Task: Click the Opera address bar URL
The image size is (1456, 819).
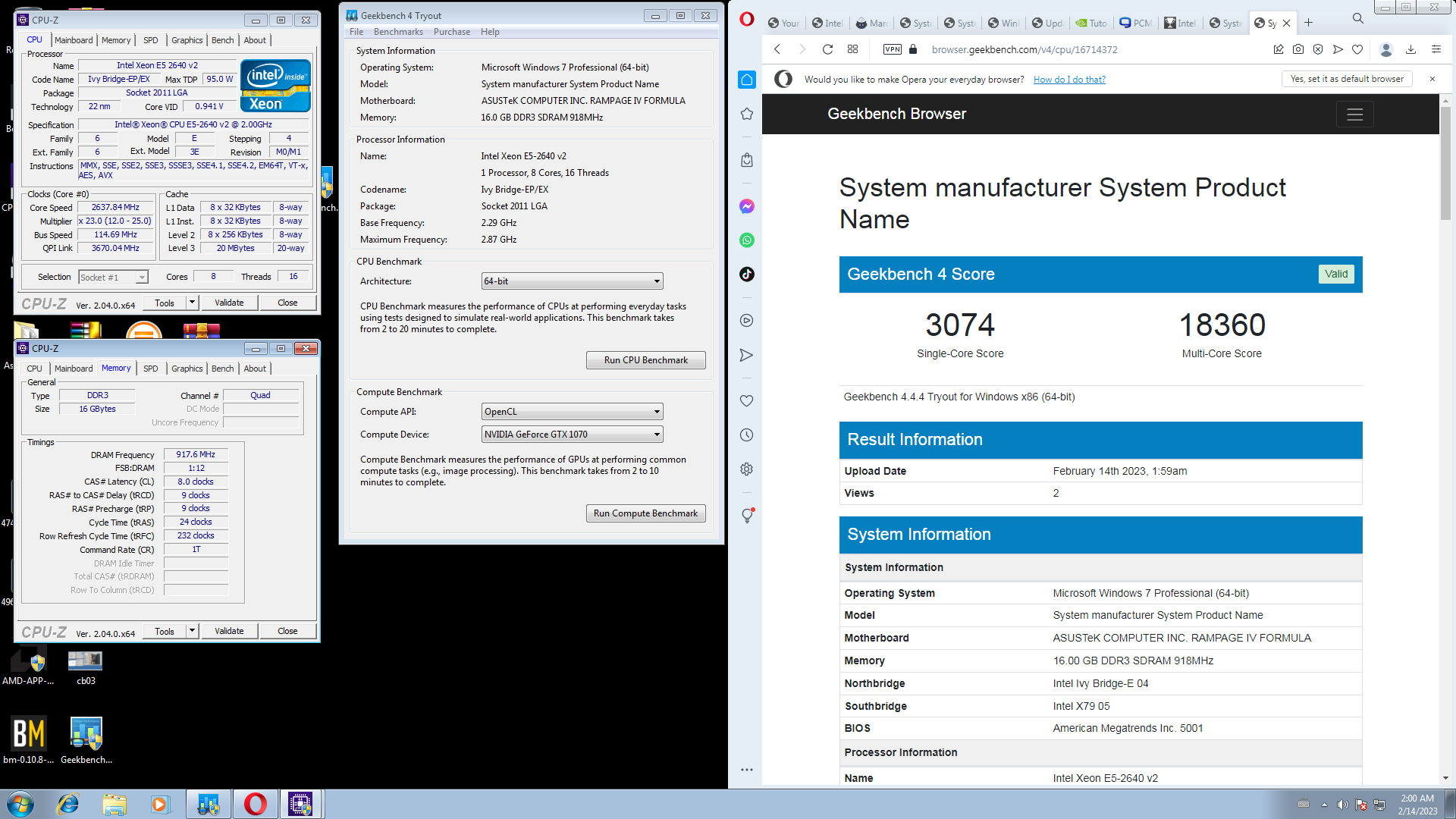Action: [1025, 50]
